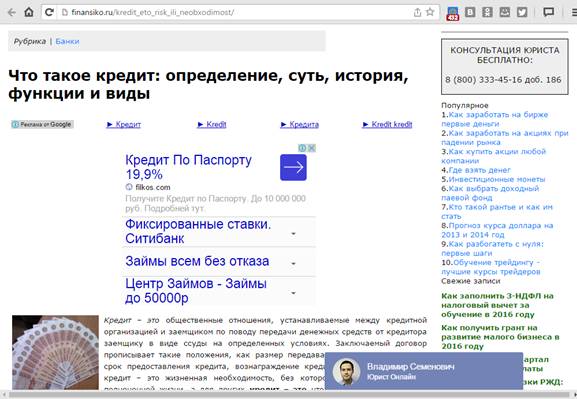Viewport: 577px width, 399px height.
Task: Open Кто такой рантье link
Action: (497, 211)
